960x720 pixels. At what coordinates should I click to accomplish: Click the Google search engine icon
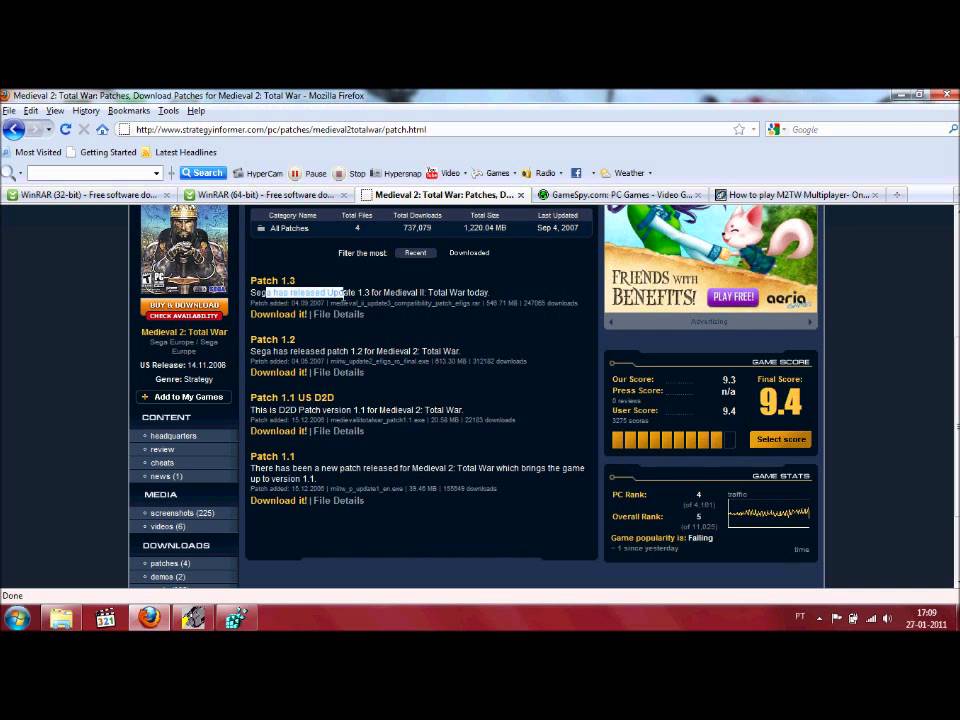pyautogui.click(x=773, y=129)
